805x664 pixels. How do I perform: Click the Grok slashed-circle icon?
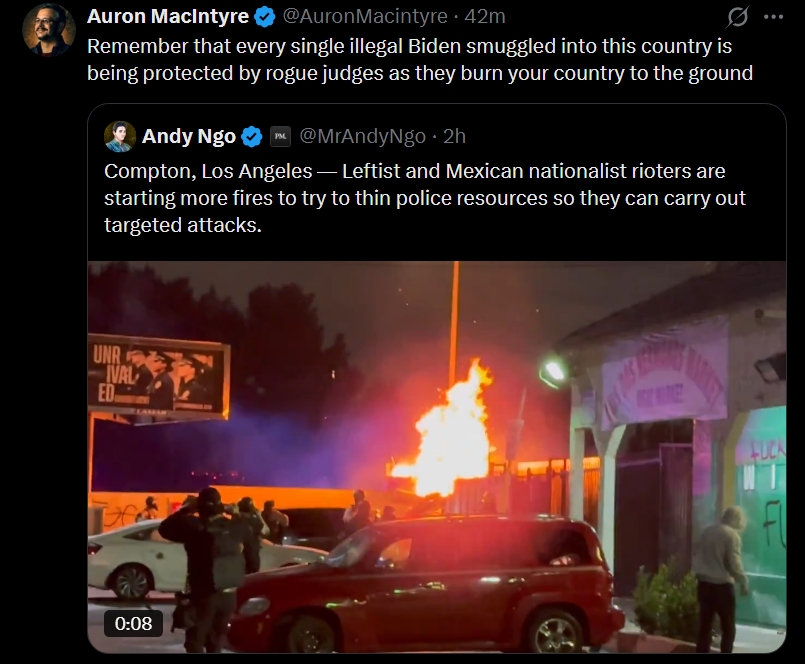[737, 17]
